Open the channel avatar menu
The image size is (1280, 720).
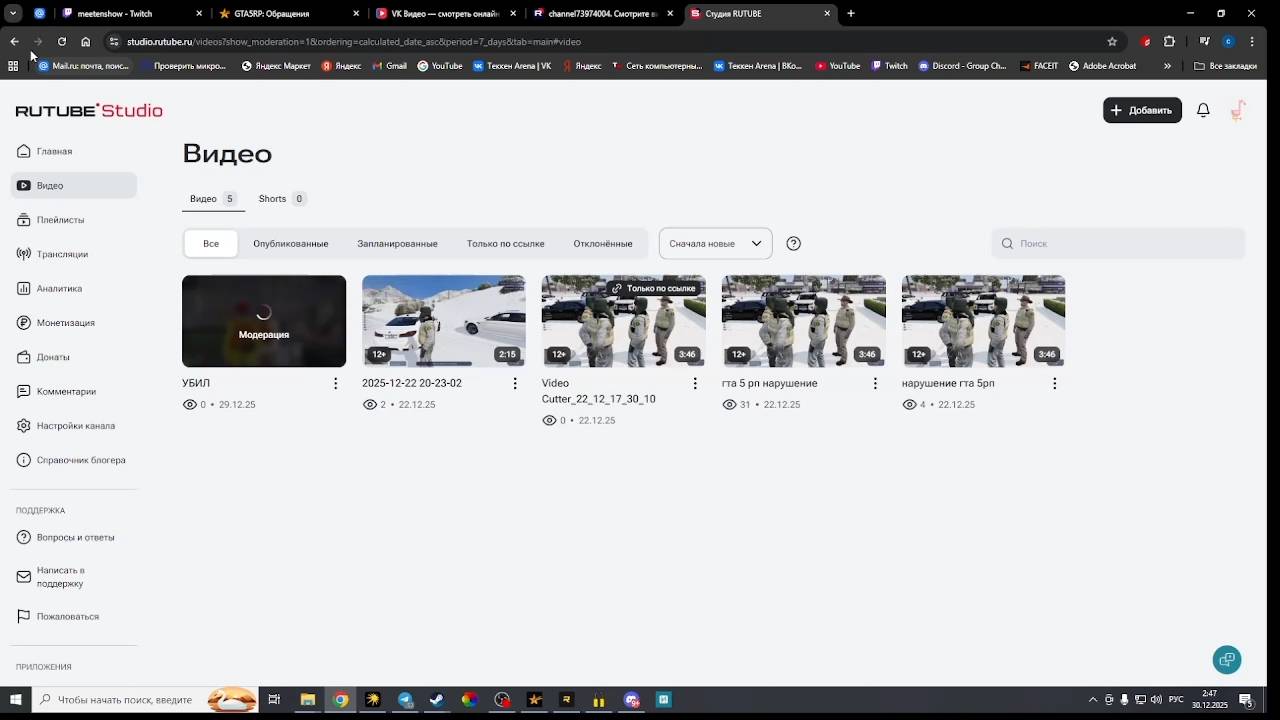(1238, 110)
